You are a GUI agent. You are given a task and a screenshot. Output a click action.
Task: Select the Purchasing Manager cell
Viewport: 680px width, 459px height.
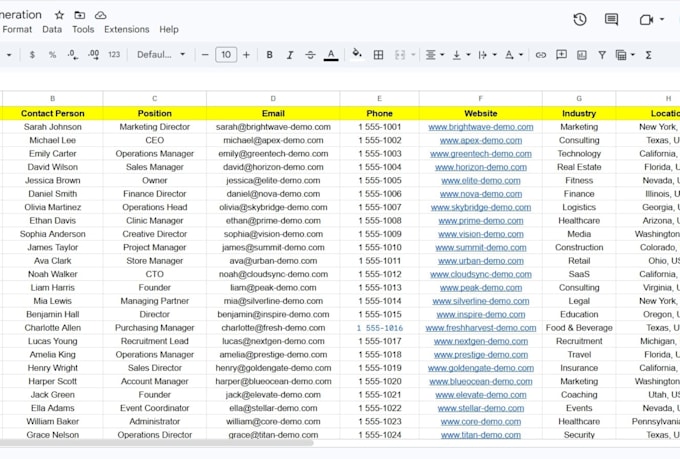click(x=155, y=328)
